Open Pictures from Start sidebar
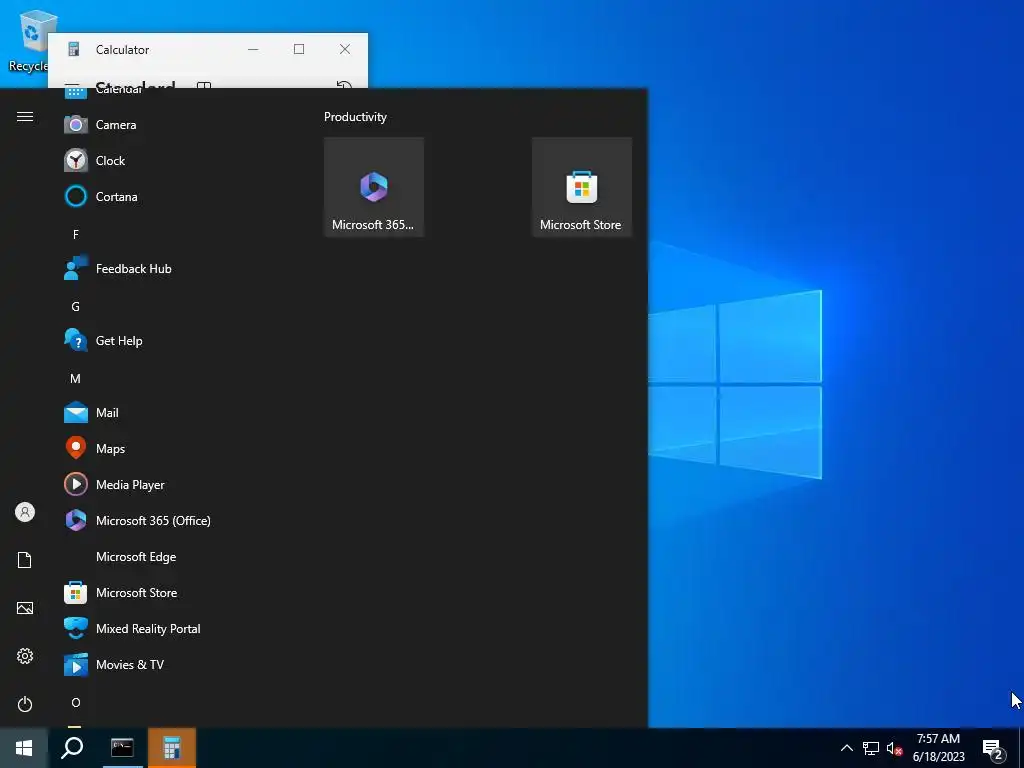 point(25,608)
